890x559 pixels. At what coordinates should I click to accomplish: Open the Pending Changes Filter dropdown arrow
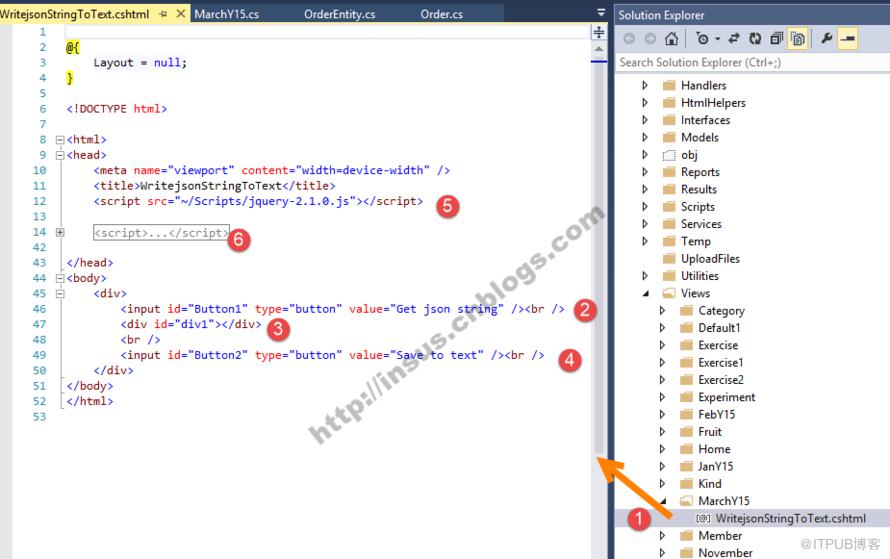pos(717,39)
